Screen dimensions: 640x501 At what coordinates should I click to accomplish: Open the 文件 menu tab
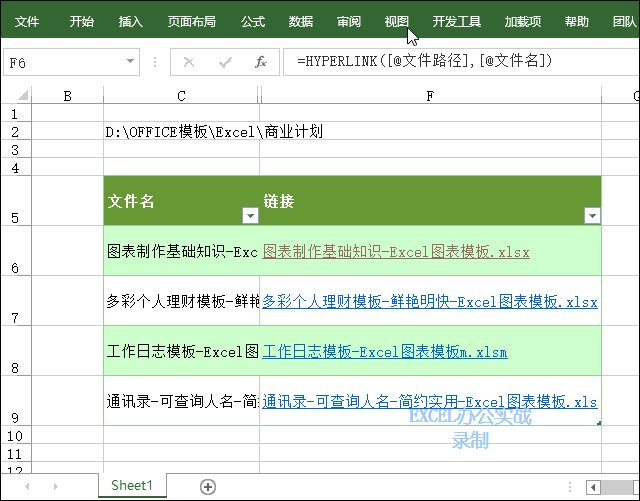click(27, 21)
